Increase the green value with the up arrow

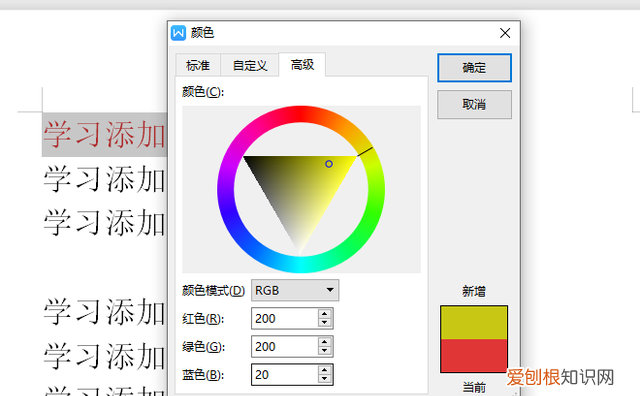point(325,342)
